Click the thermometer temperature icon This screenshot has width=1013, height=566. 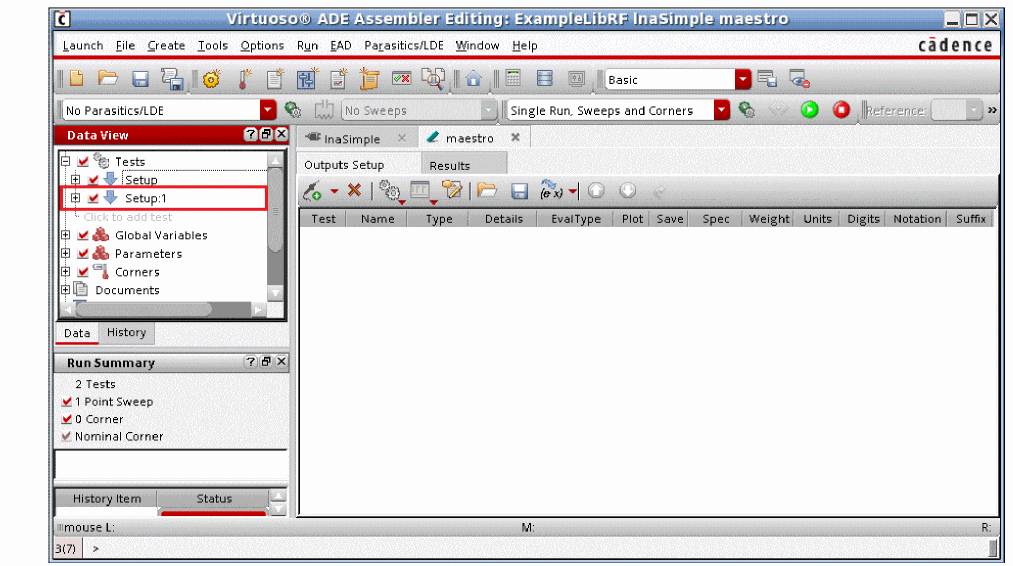pos(245,79)
